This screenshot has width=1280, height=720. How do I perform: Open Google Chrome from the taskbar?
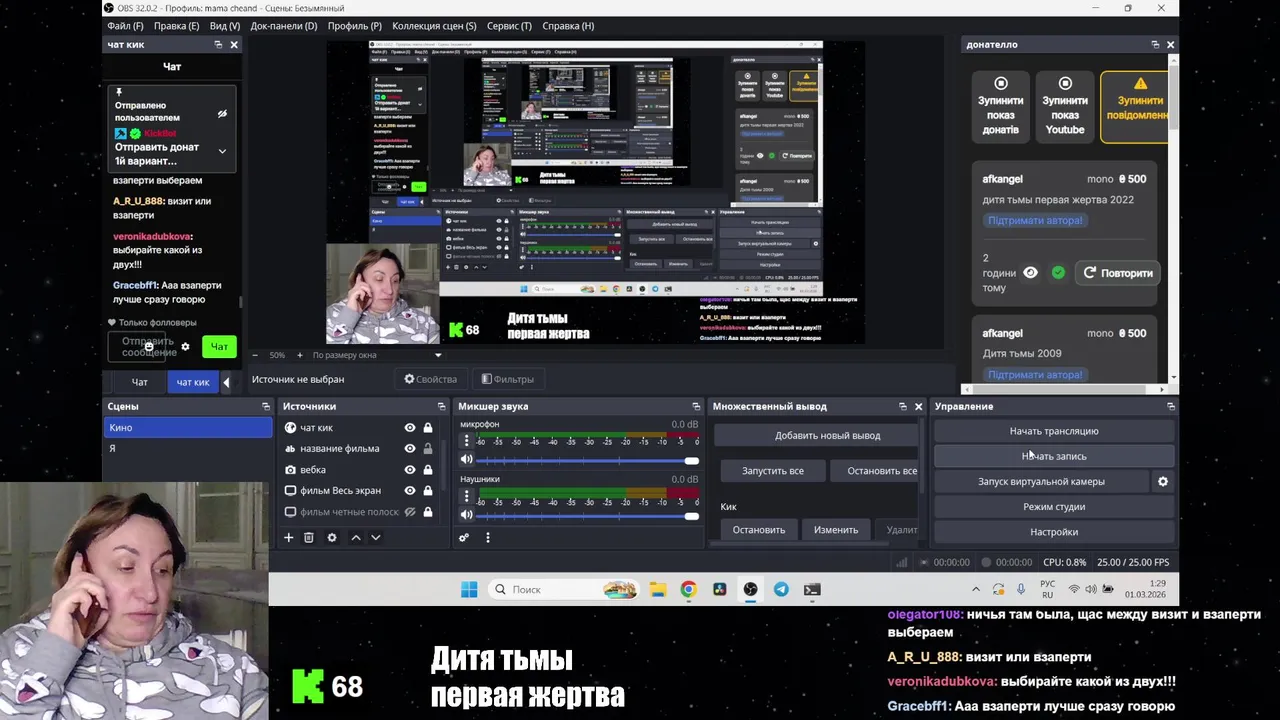pos(688,589)
